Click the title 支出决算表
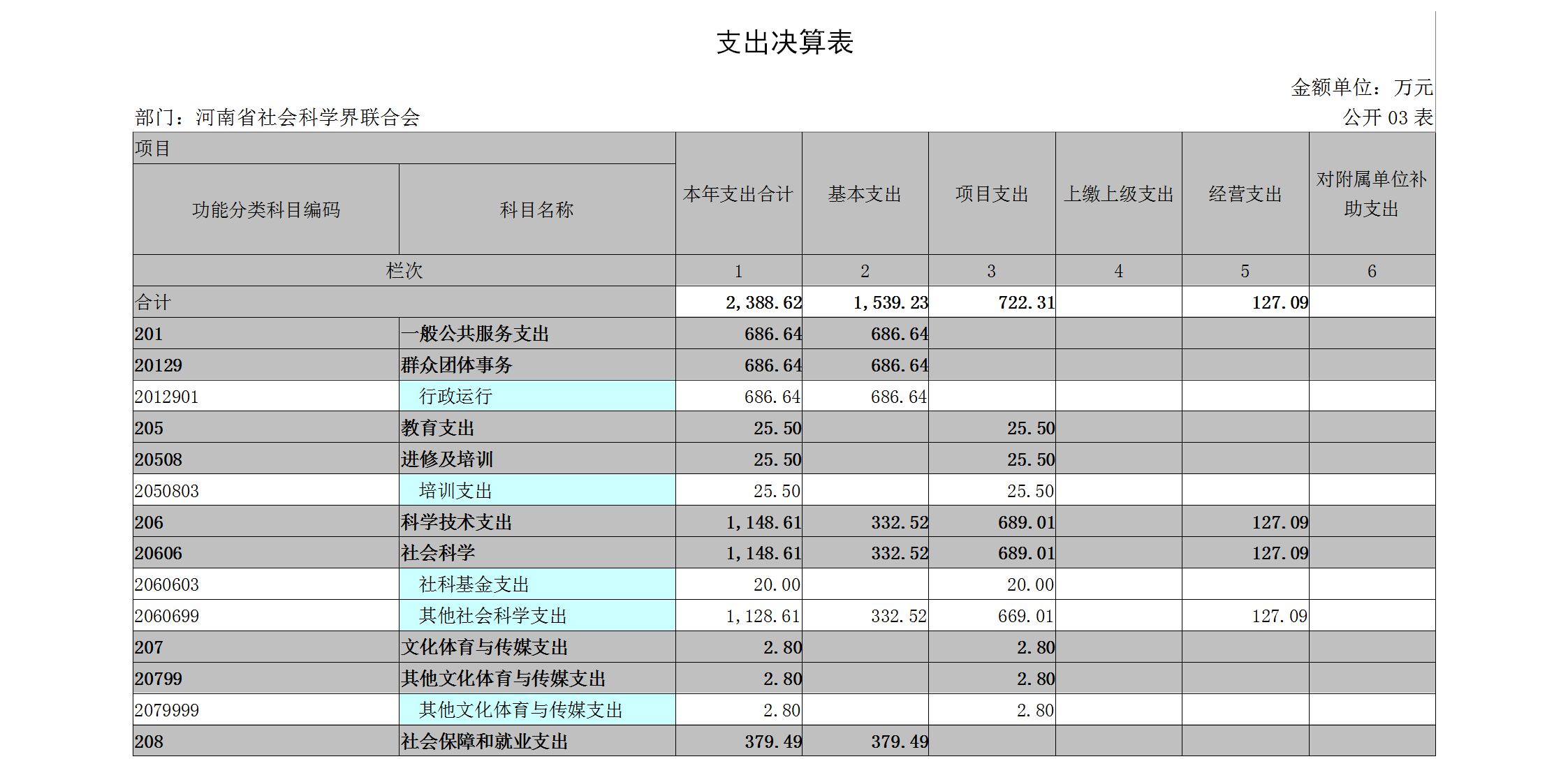Image resolution: width=1568 pixels, height=759 pixels. pyautogui.click(x=784, y=43)
